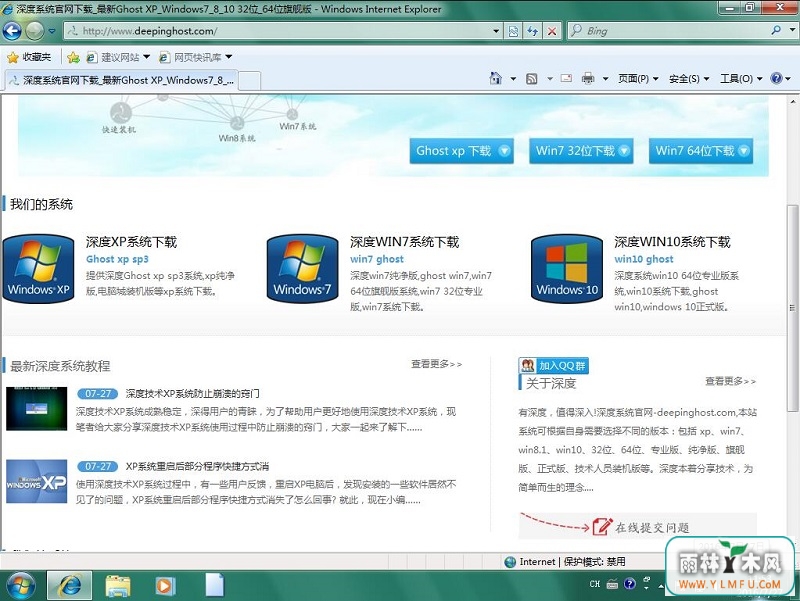Click the browser Forward arrow button
The width and height of the screenshot is (800, 601).
(34, 31)
